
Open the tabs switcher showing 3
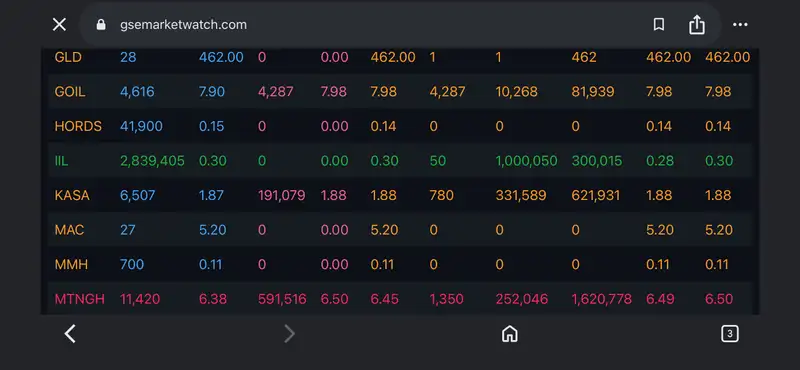[730, 334]
